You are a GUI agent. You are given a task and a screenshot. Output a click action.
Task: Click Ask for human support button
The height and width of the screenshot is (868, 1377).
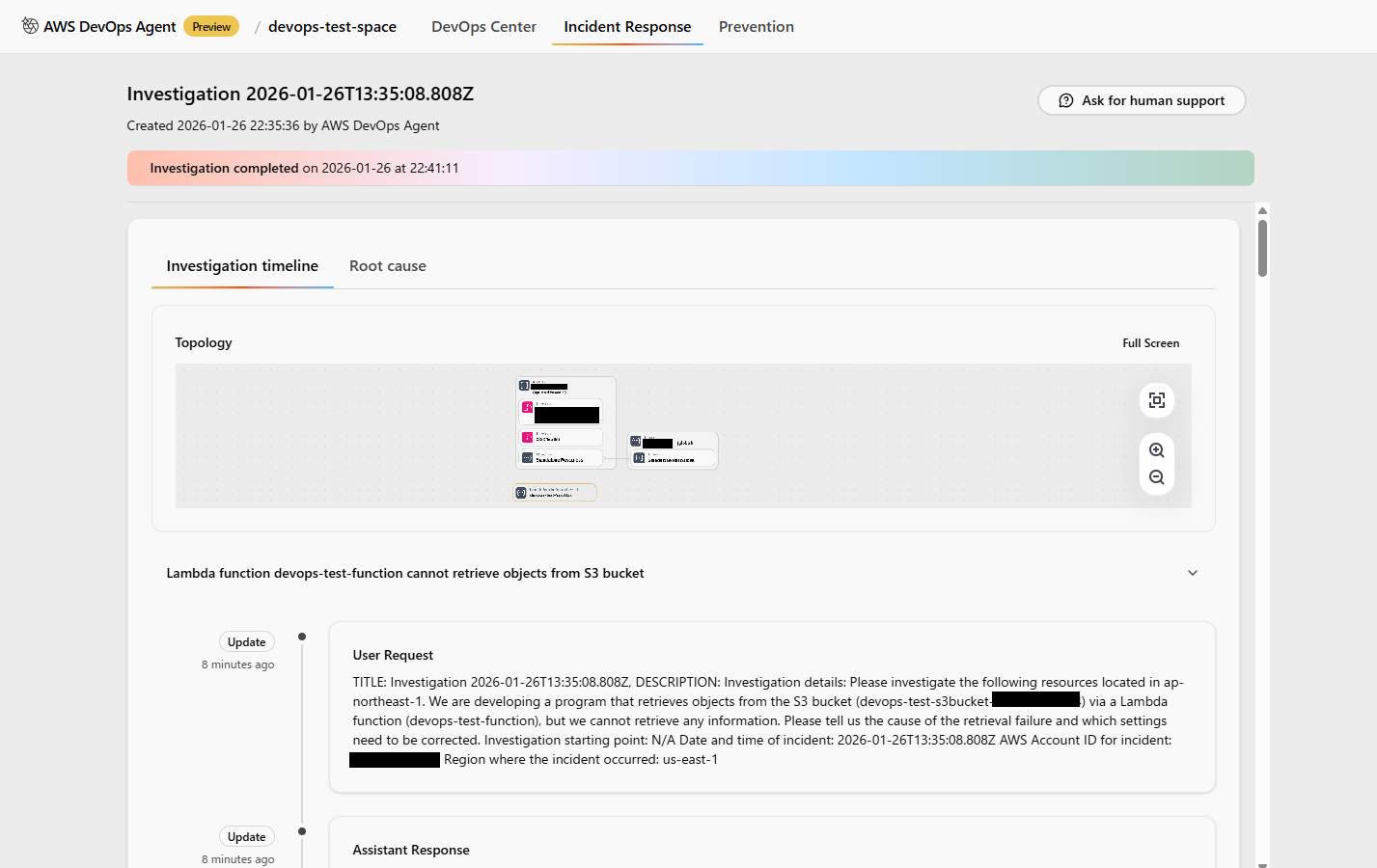[1142, 100]
